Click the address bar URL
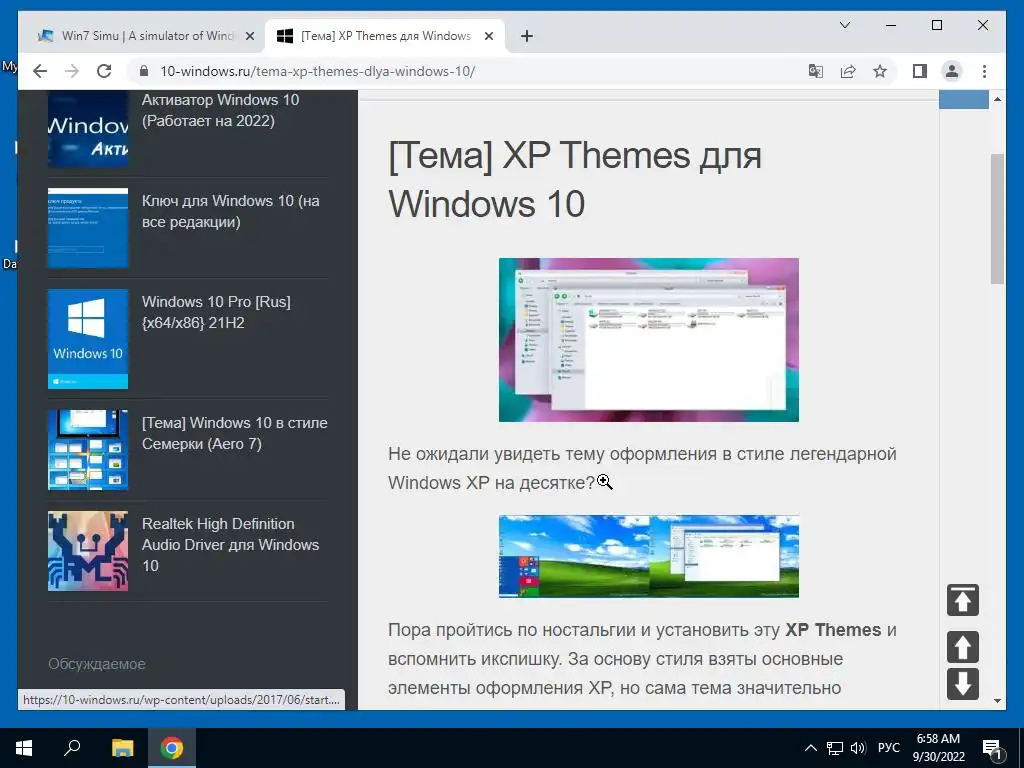Viewport: 1024px width, 768px height. pyautogui.click(x=317, y=71)
